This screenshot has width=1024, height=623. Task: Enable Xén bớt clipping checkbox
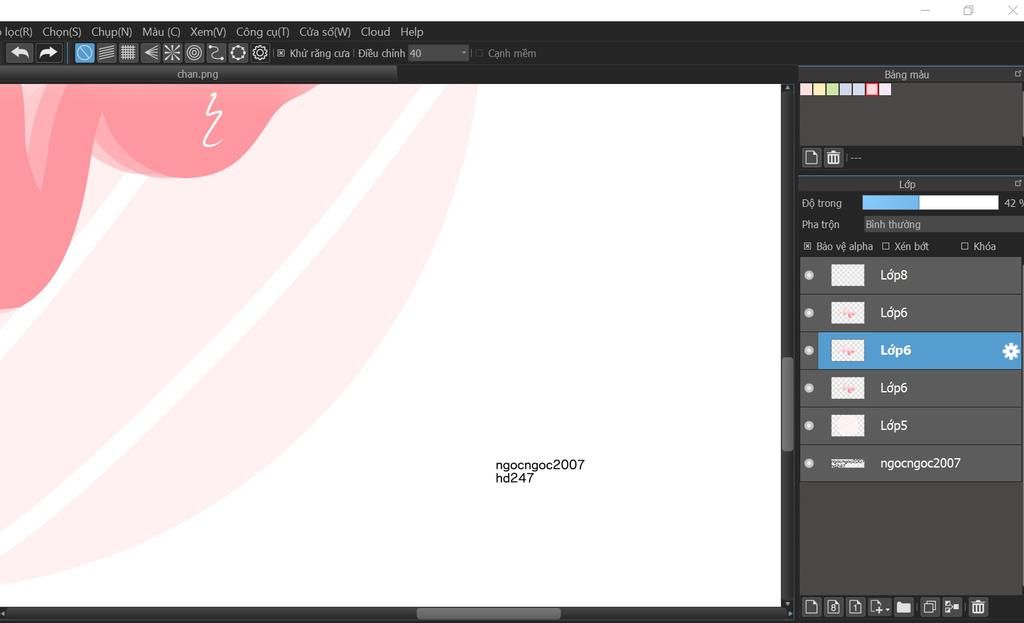click(x=886, y=246)
